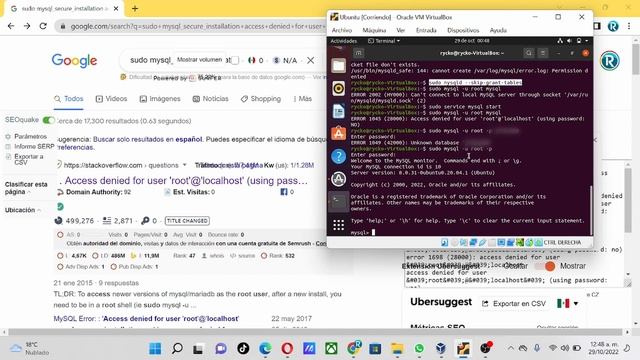Click the TITLE CHANGED badge
The image size is (640, 360).
pos(187,221)
